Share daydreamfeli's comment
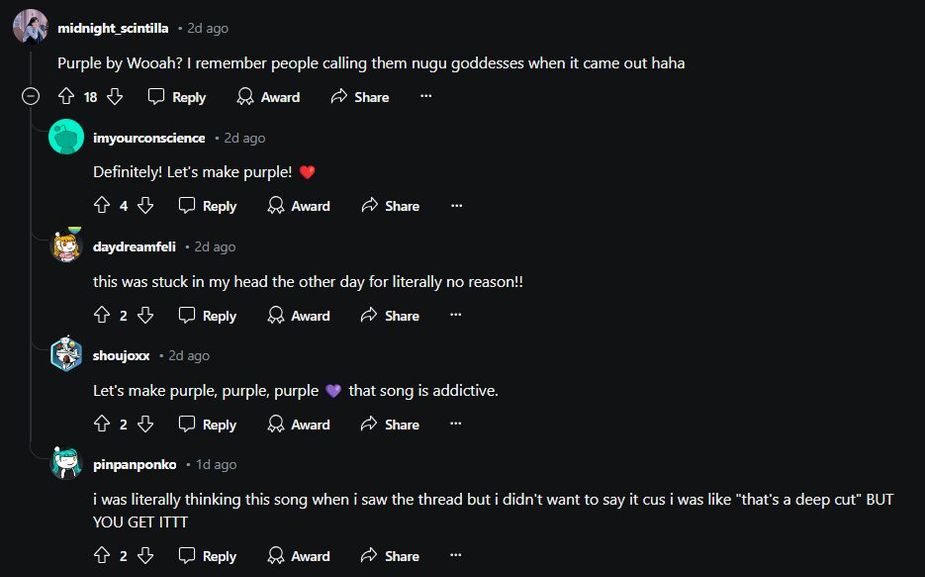925x577 pixels. pos(389,315)
